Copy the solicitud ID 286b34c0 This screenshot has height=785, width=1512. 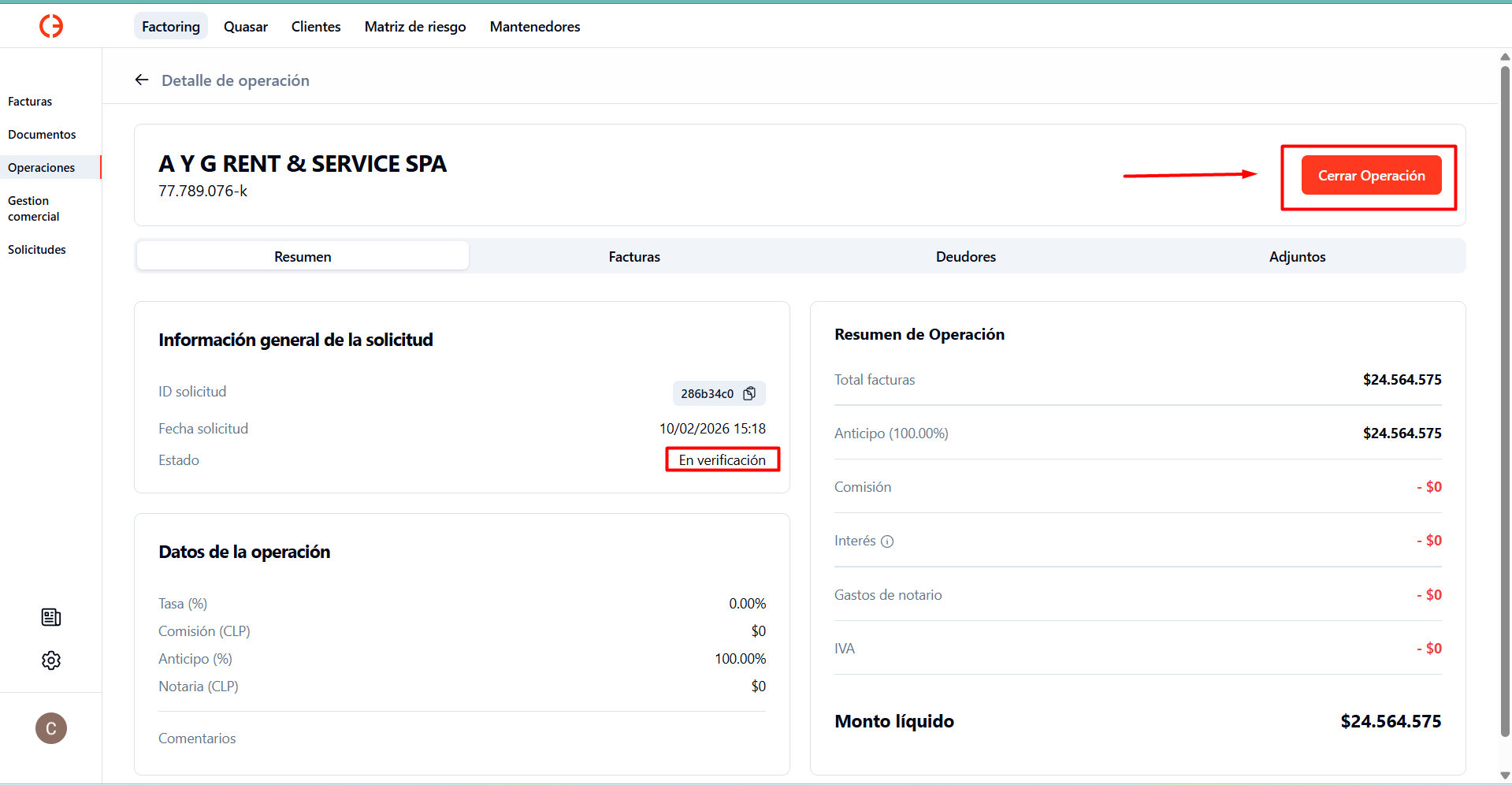click(749, 393)
